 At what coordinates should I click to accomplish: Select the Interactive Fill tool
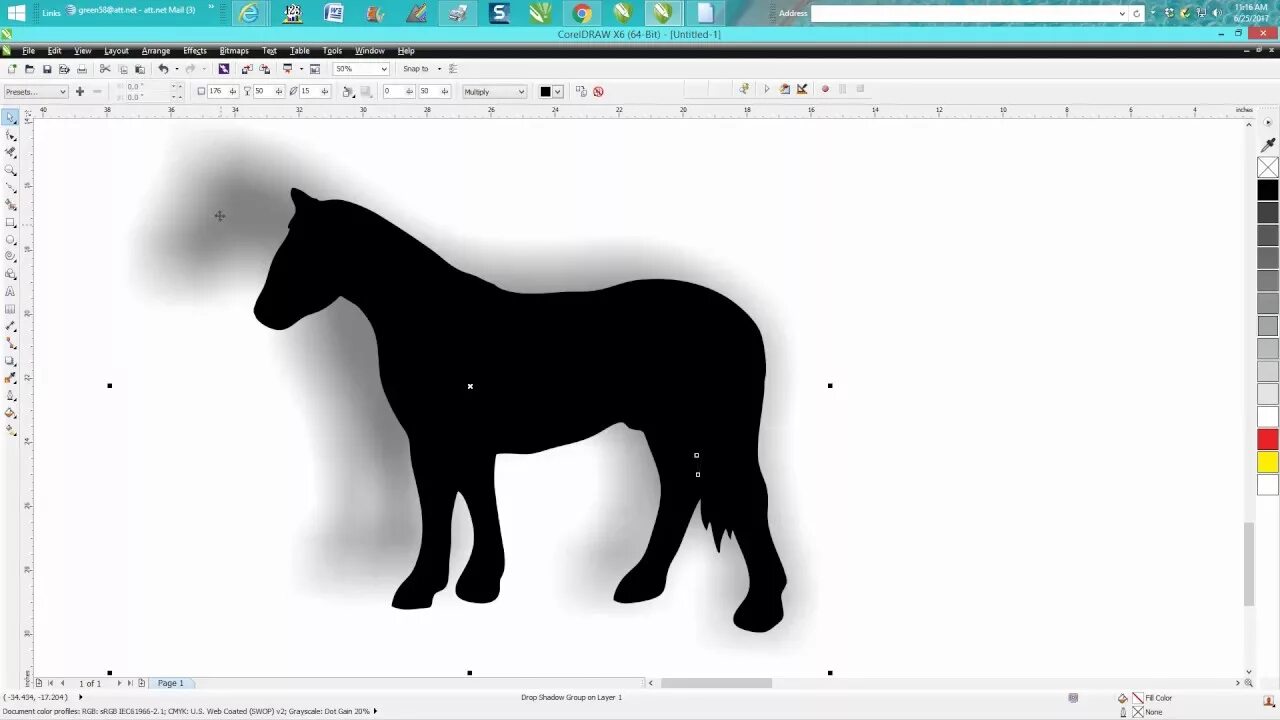click(10, 430)
